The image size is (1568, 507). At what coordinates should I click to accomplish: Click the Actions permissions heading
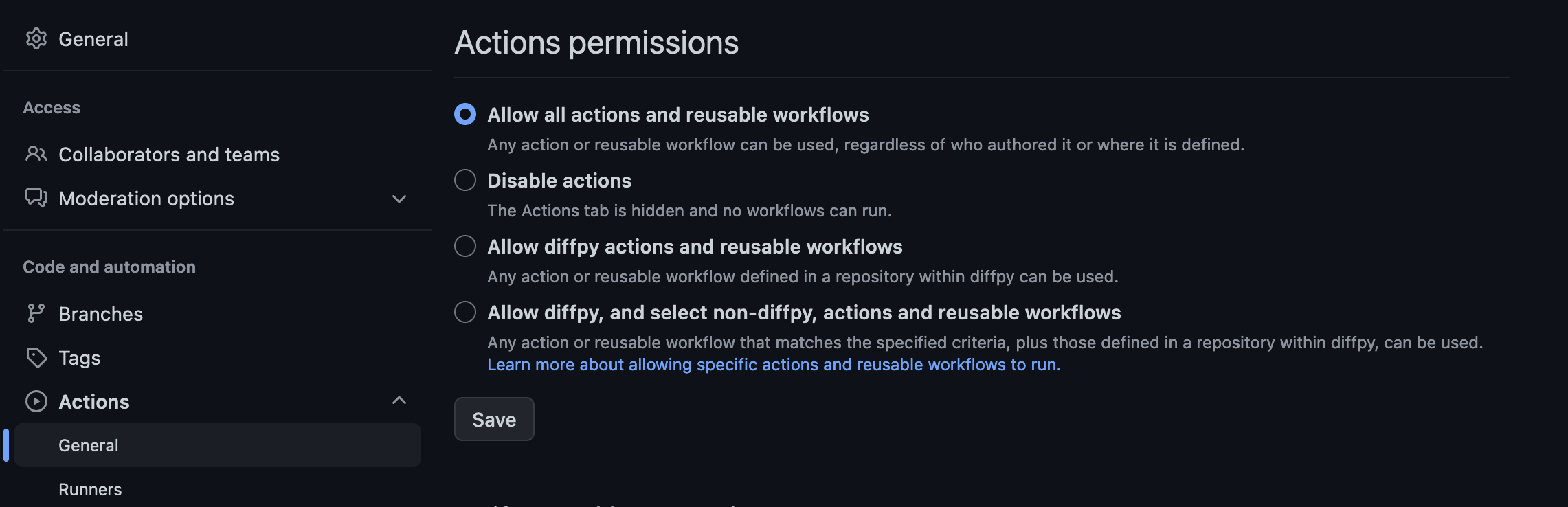(596, 42)
